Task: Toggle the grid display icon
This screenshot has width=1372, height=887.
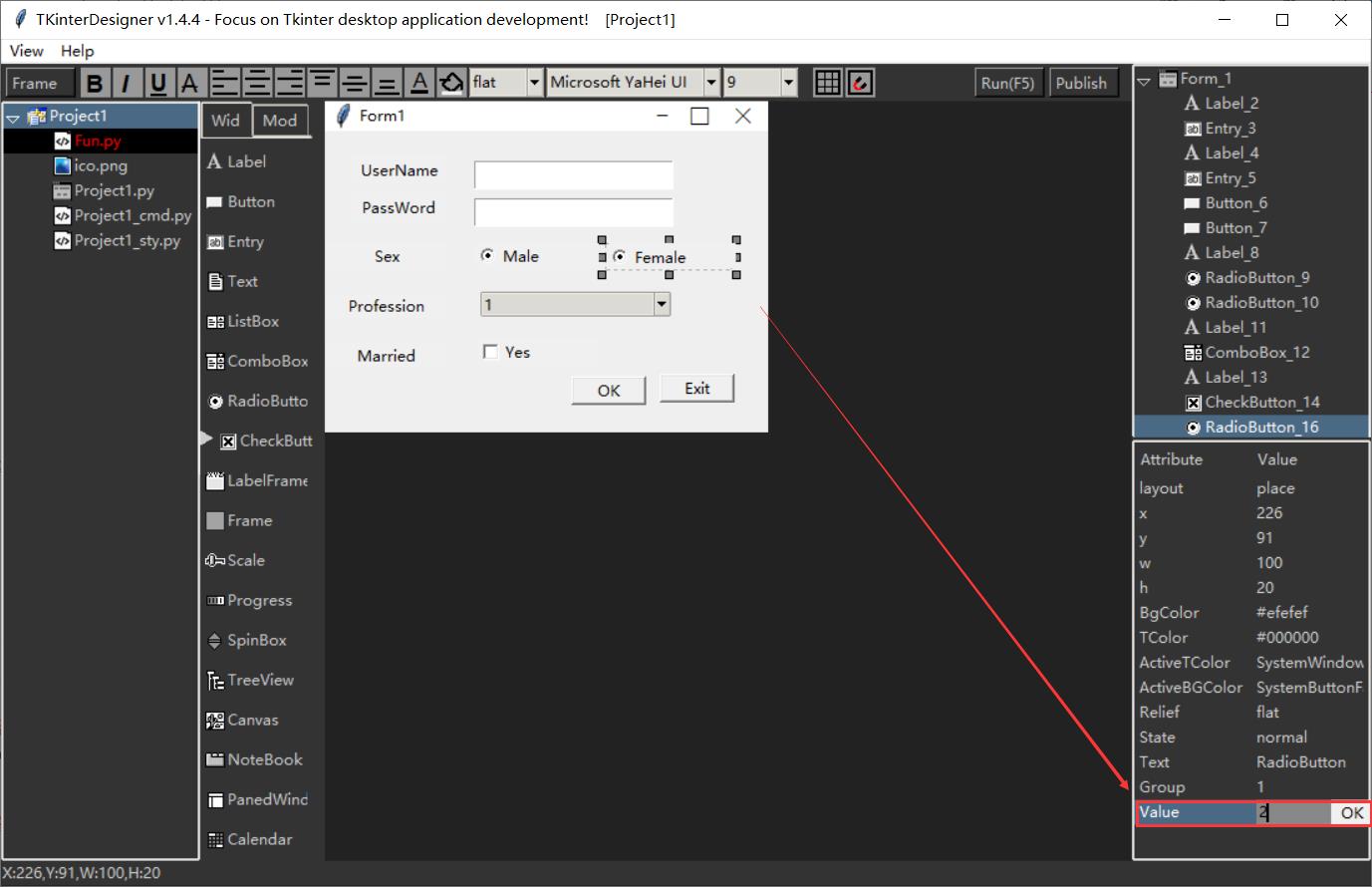Action: (827, 83)
